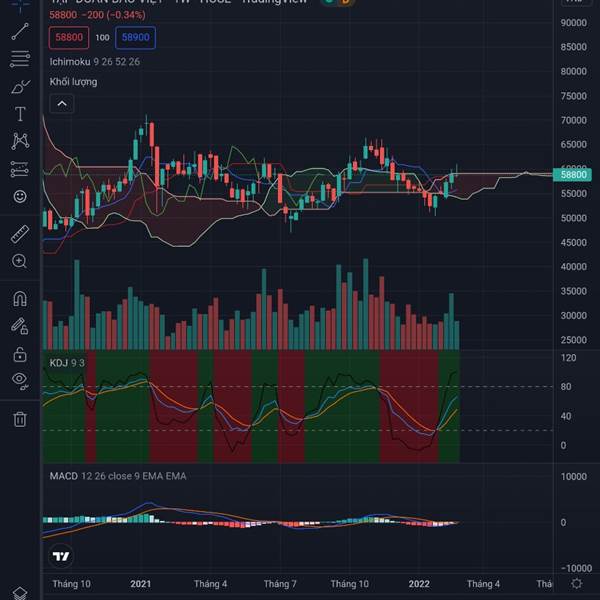
Task: Click the red 58800 sell button
Action: point(69,38)
